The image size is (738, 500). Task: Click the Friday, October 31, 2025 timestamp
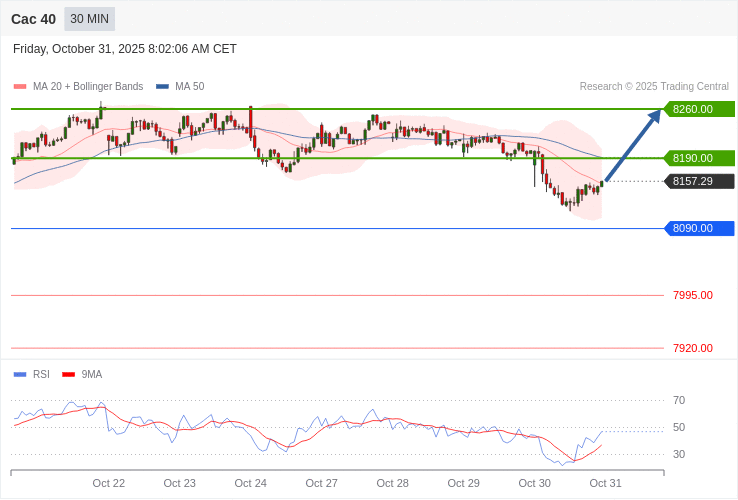[125, 49]
